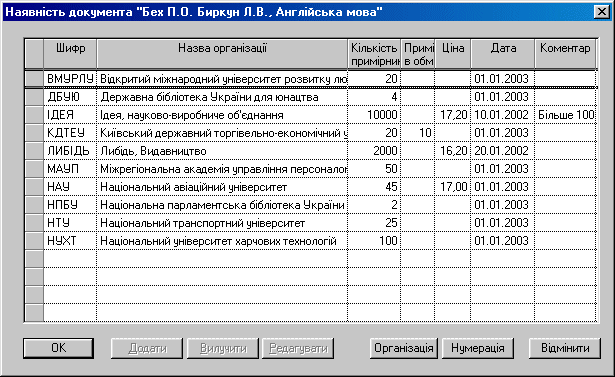The width and height of the screenshot is (615, 377).
Task: Select the КДТЕУ code cell
Action: click(x=70, y=133)
